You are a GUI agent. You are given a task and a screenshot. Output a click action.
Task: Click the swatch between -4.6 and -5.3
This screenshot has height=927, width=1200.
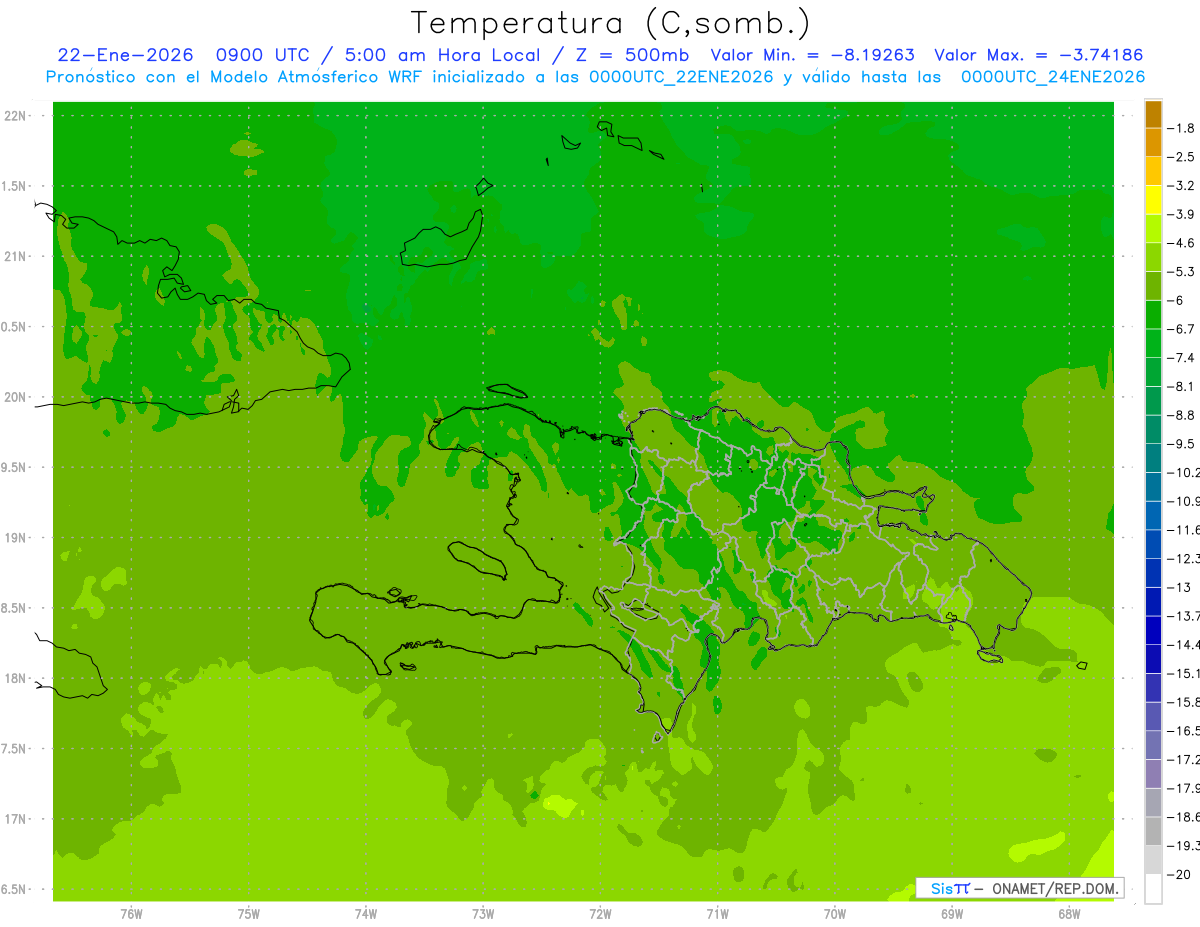(x=1153, y=256)
